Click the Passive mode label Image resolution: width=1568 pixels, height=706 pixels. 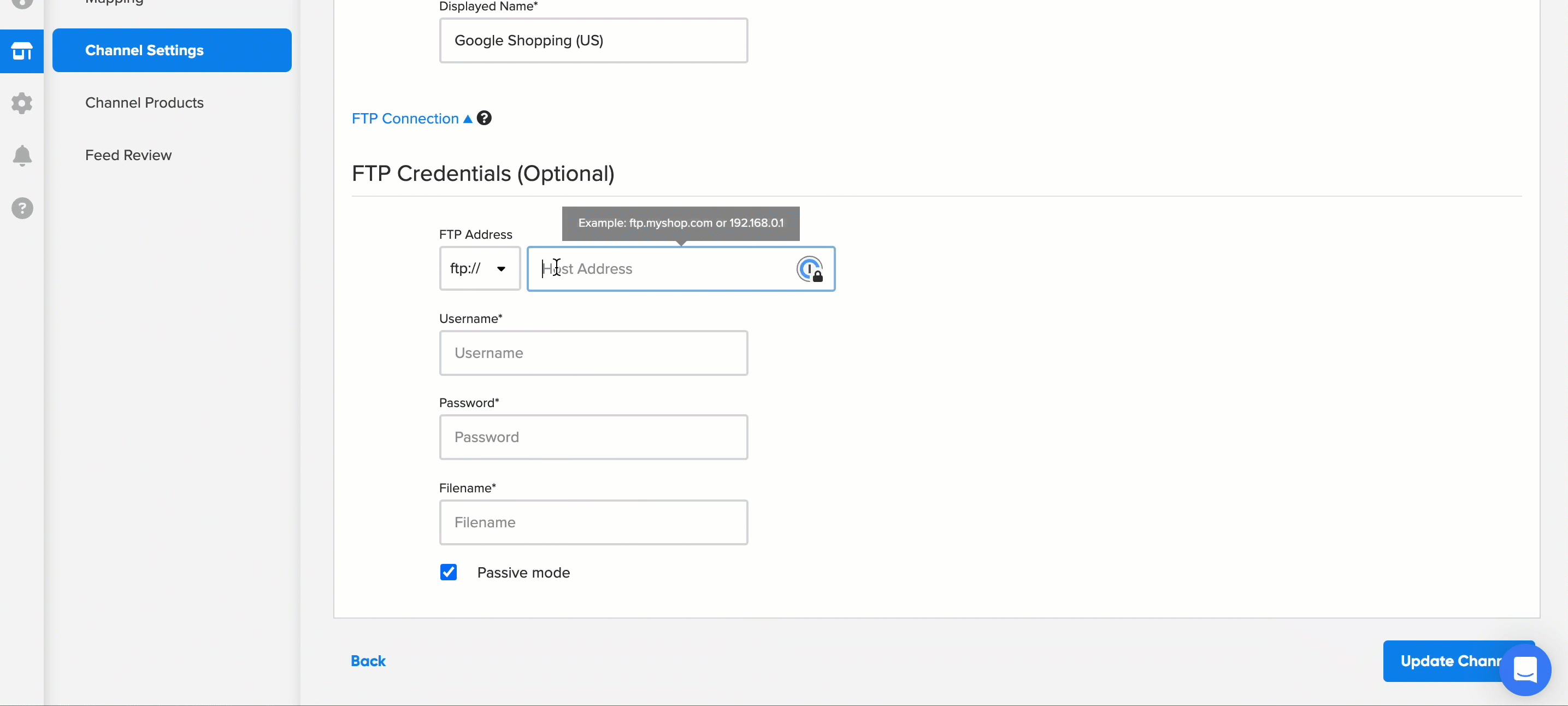[x=523, y=573]
